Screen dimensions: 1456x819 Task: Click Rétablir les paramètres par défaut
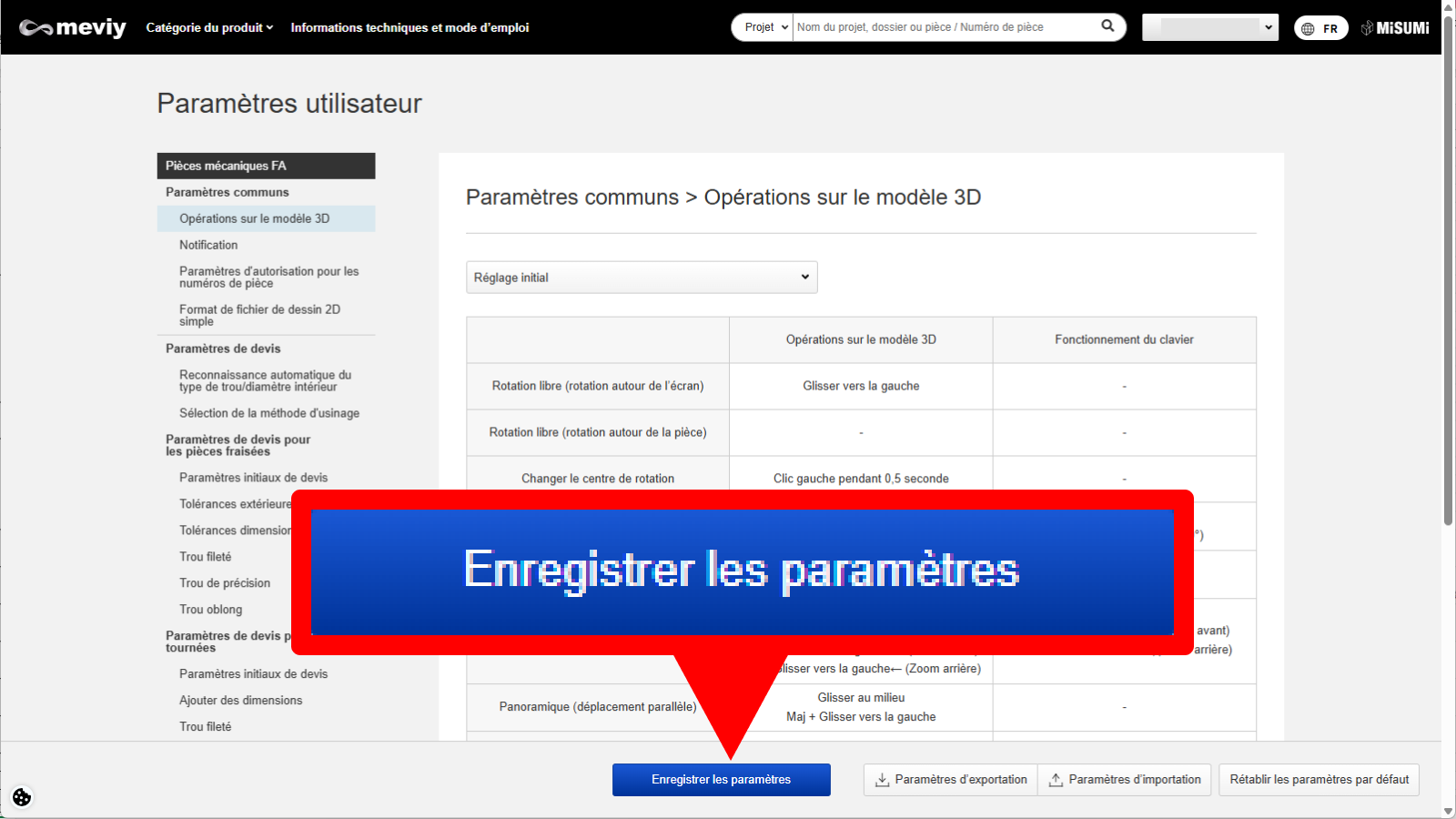click(x=1319, y=780)
